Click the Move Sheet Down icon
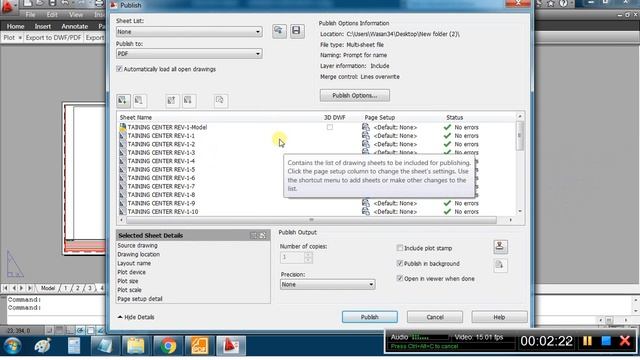This screenshot has height=360, width=640. click(188, 100)
